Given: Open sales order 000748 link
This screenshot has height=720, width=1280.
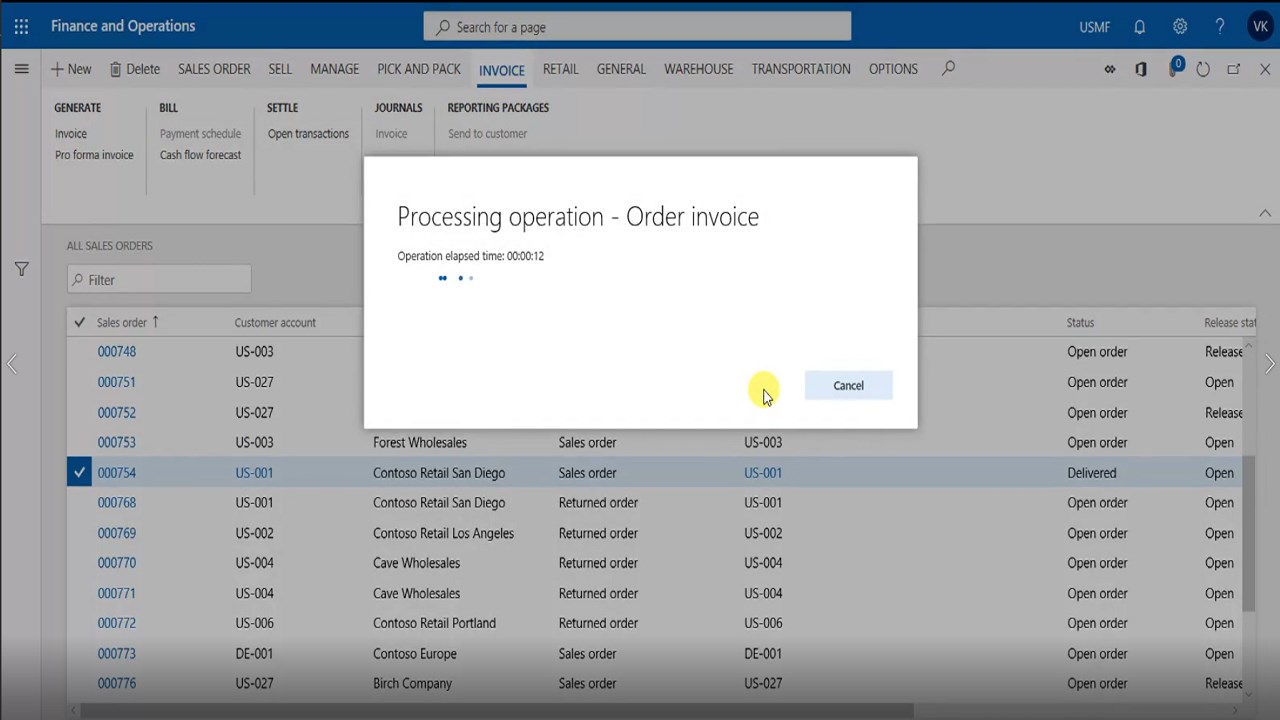Looking at the screenshot, I should tap(117, 352).
